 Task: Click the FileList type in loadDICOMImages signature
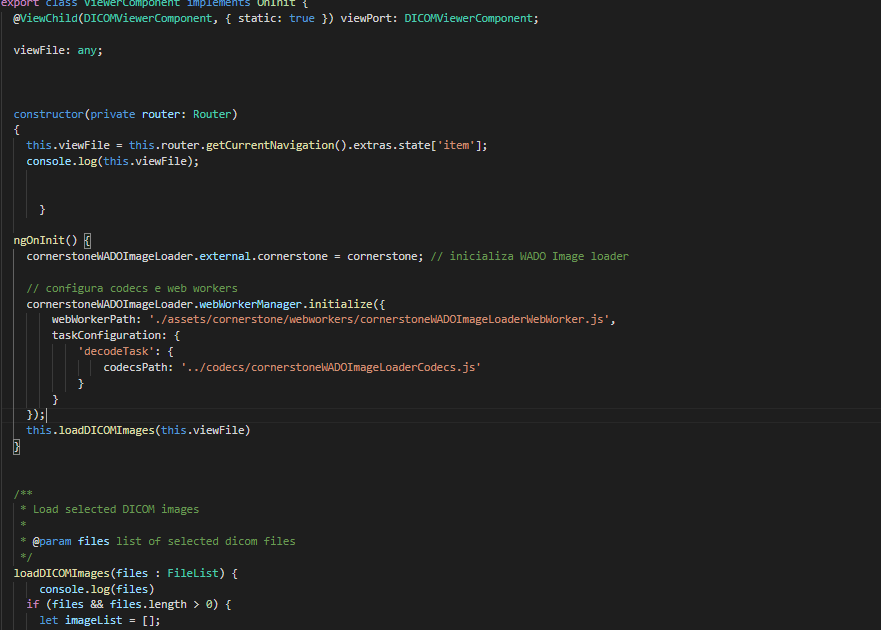pos(192,572)
